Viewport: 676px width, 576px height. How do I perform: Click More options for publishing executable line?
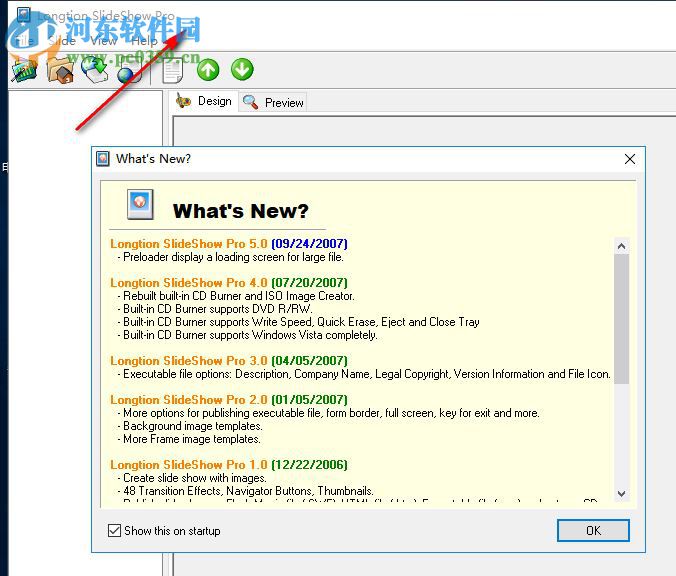pos(329,413)
